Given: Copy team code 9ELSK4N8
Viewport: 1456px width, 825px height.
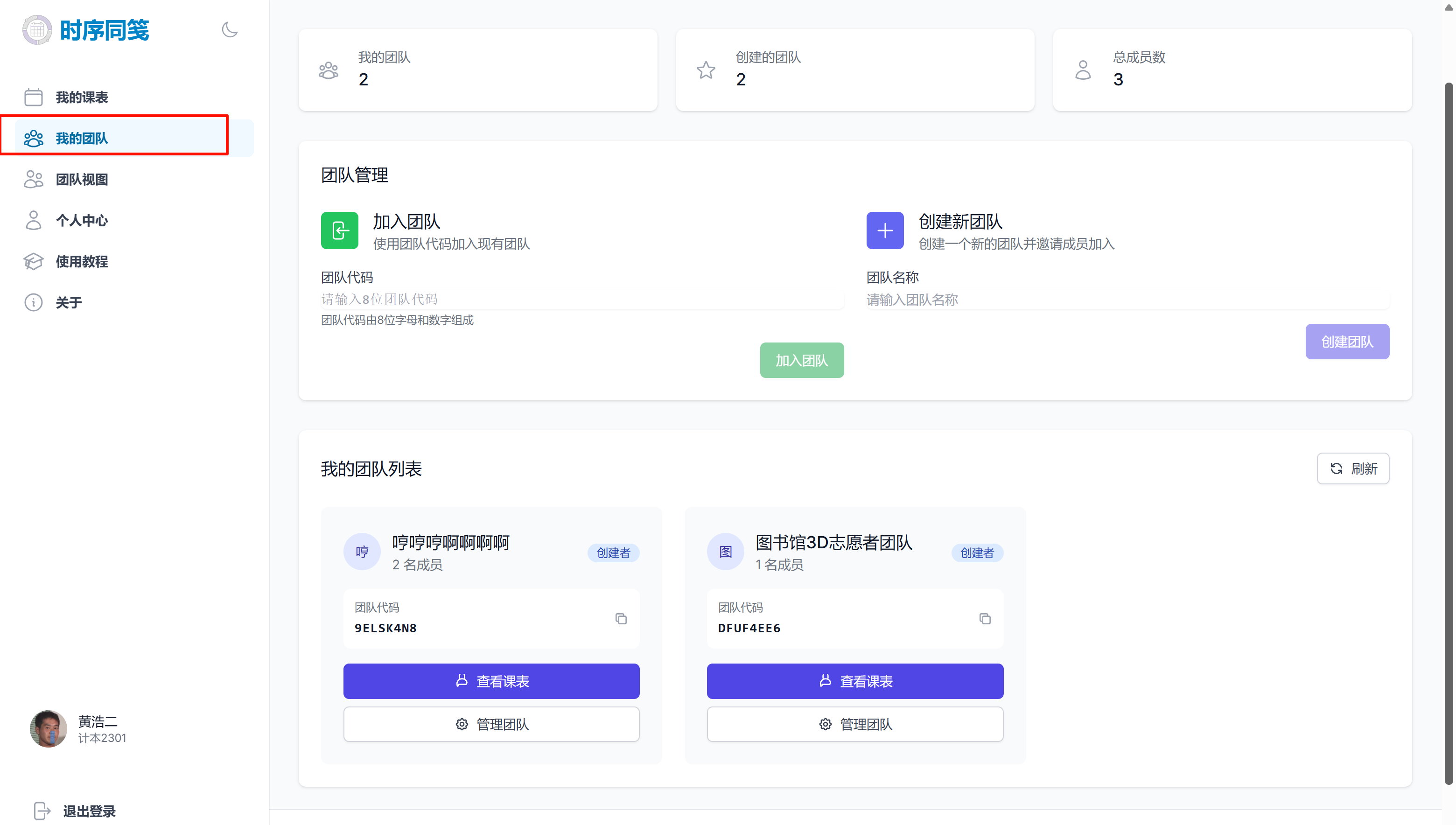Looking at the screenshot, I should click(x=621, y=618).
